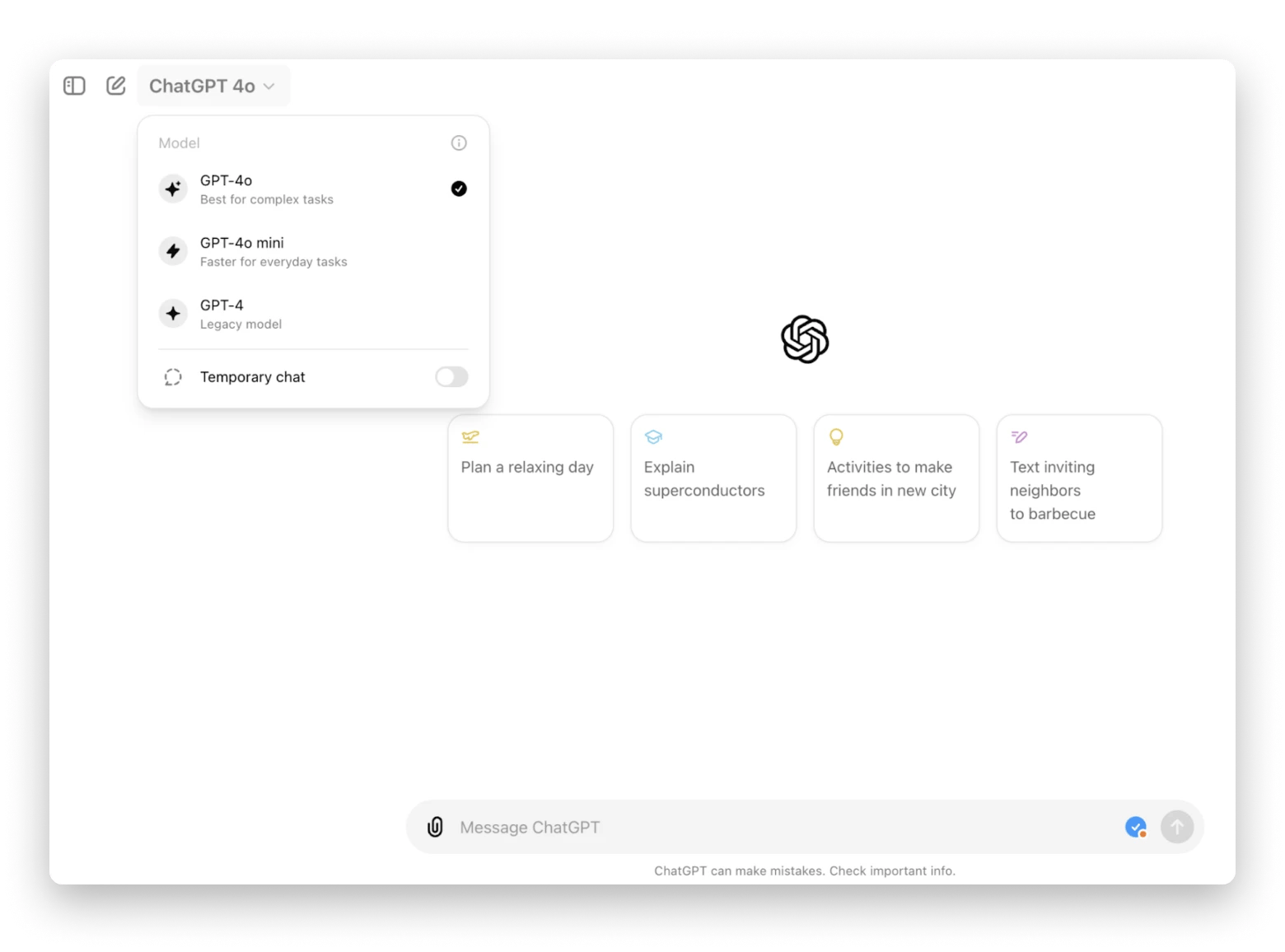1285x952 pixels.
Task: Click the ChatGPT can make mistakes disclaimer
Action: 805,871
